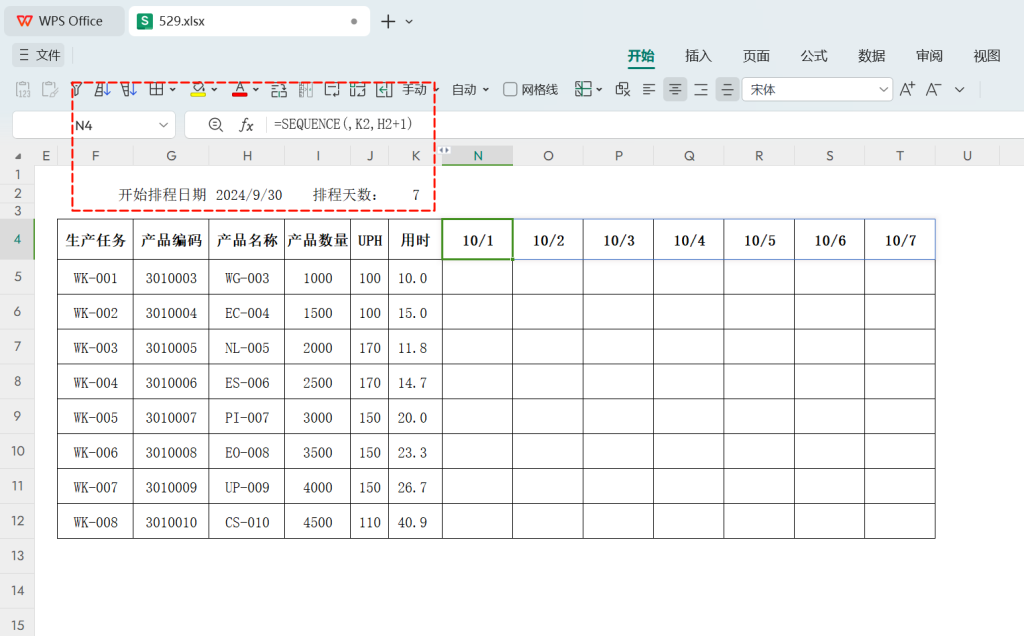Click the select all corner triangle

tap(18, 155)
